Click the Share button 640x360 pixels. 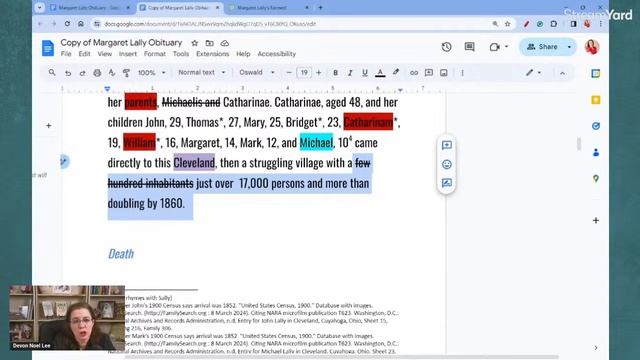point(542,47)
